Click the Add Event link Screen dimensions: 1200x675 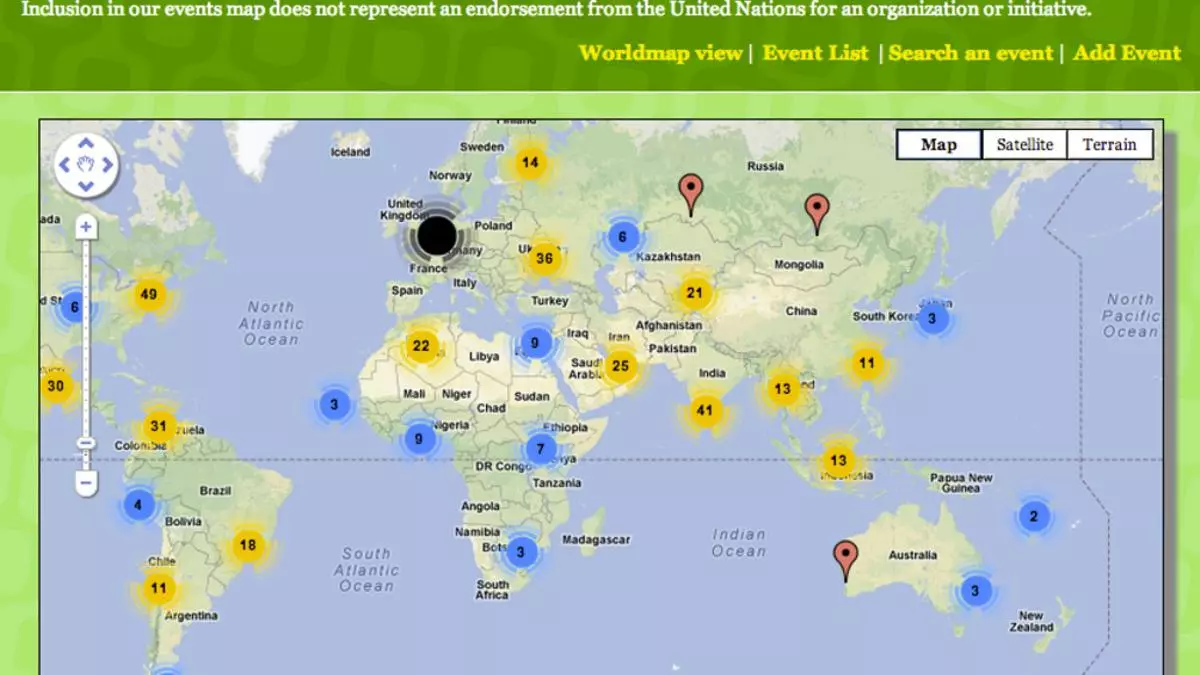[x=1127, y=53]
